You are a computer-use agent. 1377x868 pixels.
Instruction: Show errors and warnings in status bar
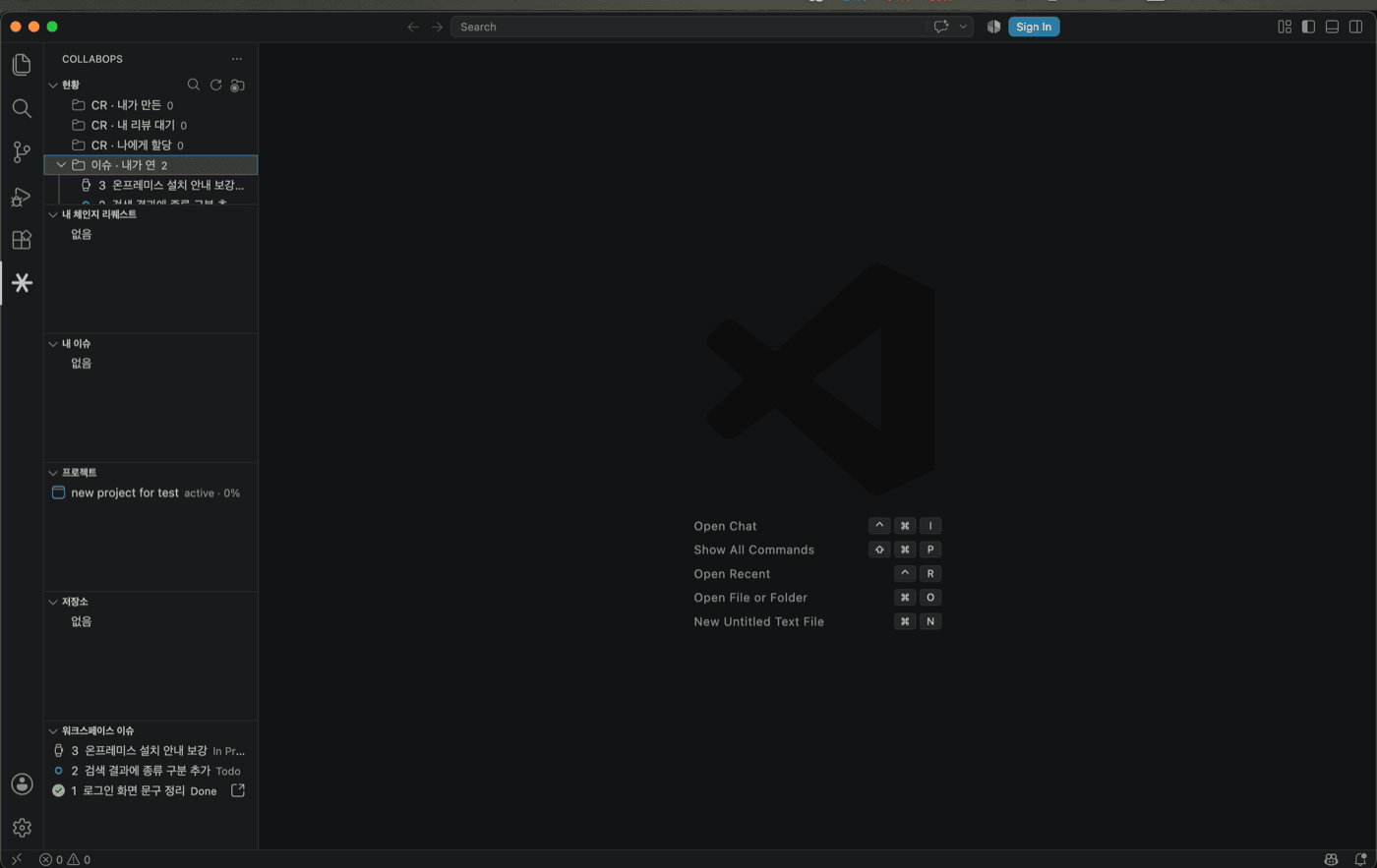coord(65,859)
